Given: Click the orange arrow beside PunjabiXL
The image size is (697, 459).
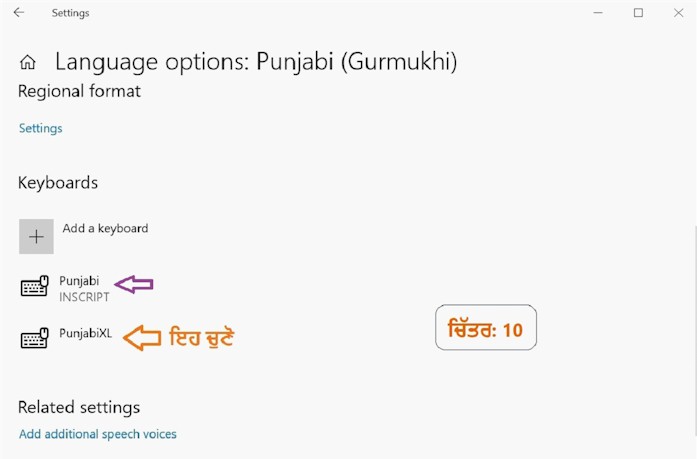Looking at the screenshot, I should [142, 338].
